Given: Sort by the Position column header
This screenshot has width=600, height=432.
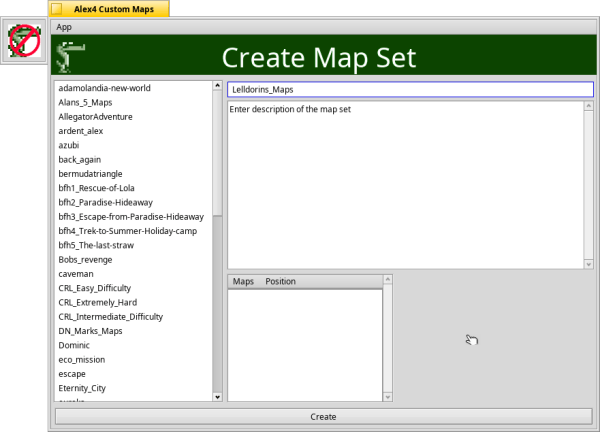Looking at the screenshot, I should click(280, 282).
